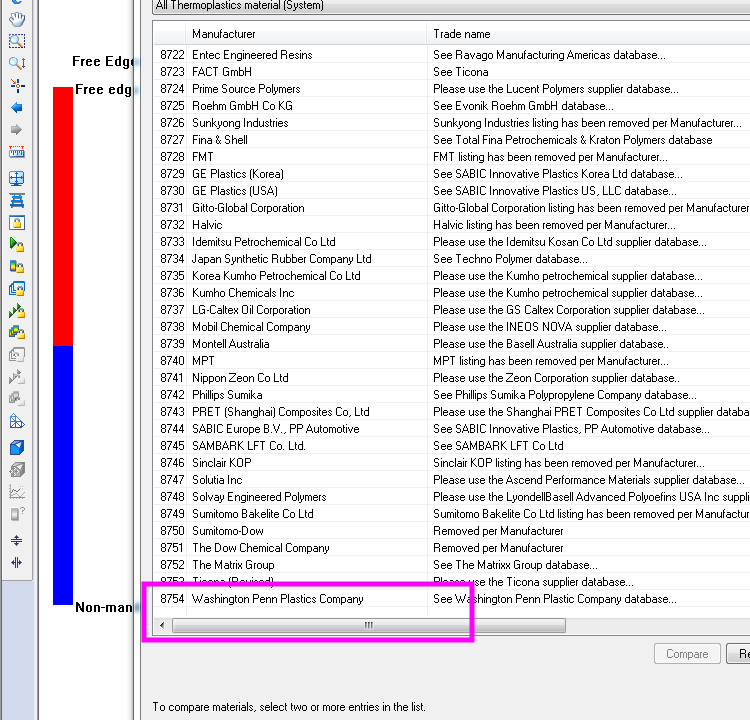This screenshot has width=750, height=720.
Task: Click the horizontal scrollbar thumb
Action: pos(369,625)
